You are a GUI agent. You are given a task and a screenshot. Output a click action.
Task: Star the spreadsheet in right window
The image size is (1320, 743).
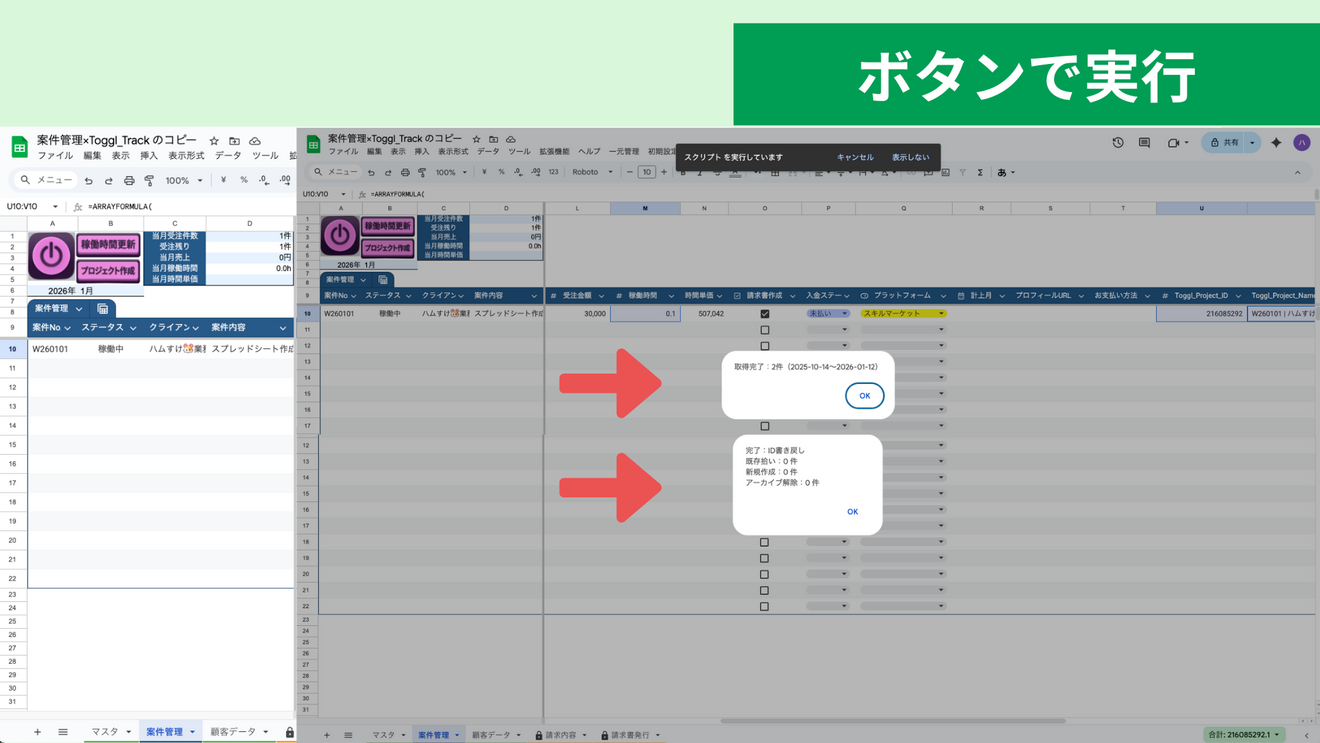click(476, 139)
